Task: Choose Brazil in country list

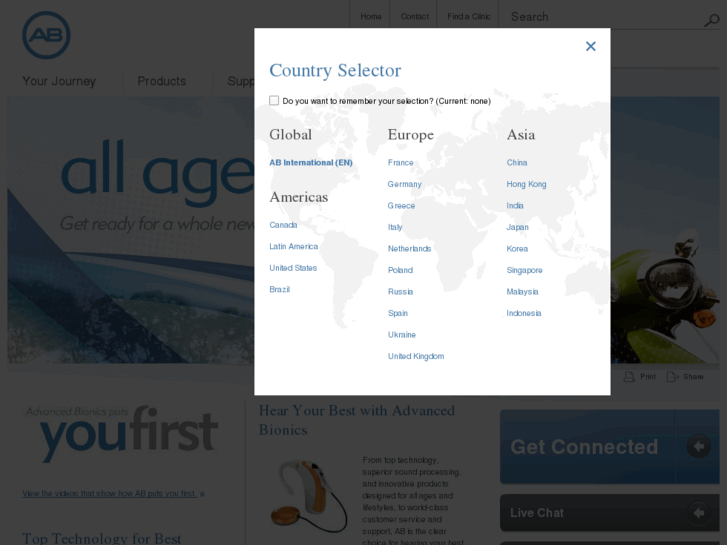Action: (x=280, y=289)
